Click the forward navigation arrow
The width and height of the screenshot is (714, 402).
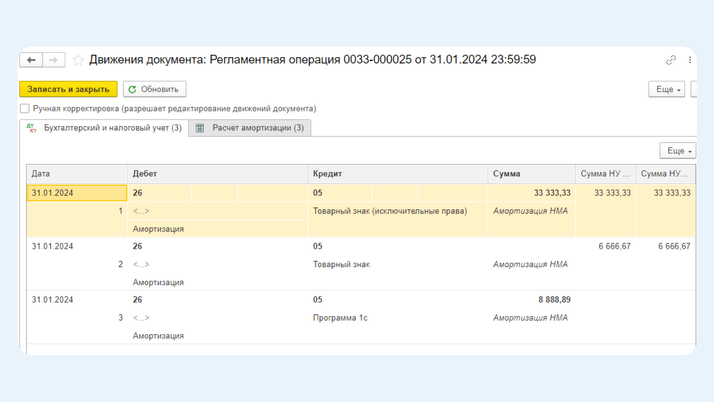coord(54,60)
